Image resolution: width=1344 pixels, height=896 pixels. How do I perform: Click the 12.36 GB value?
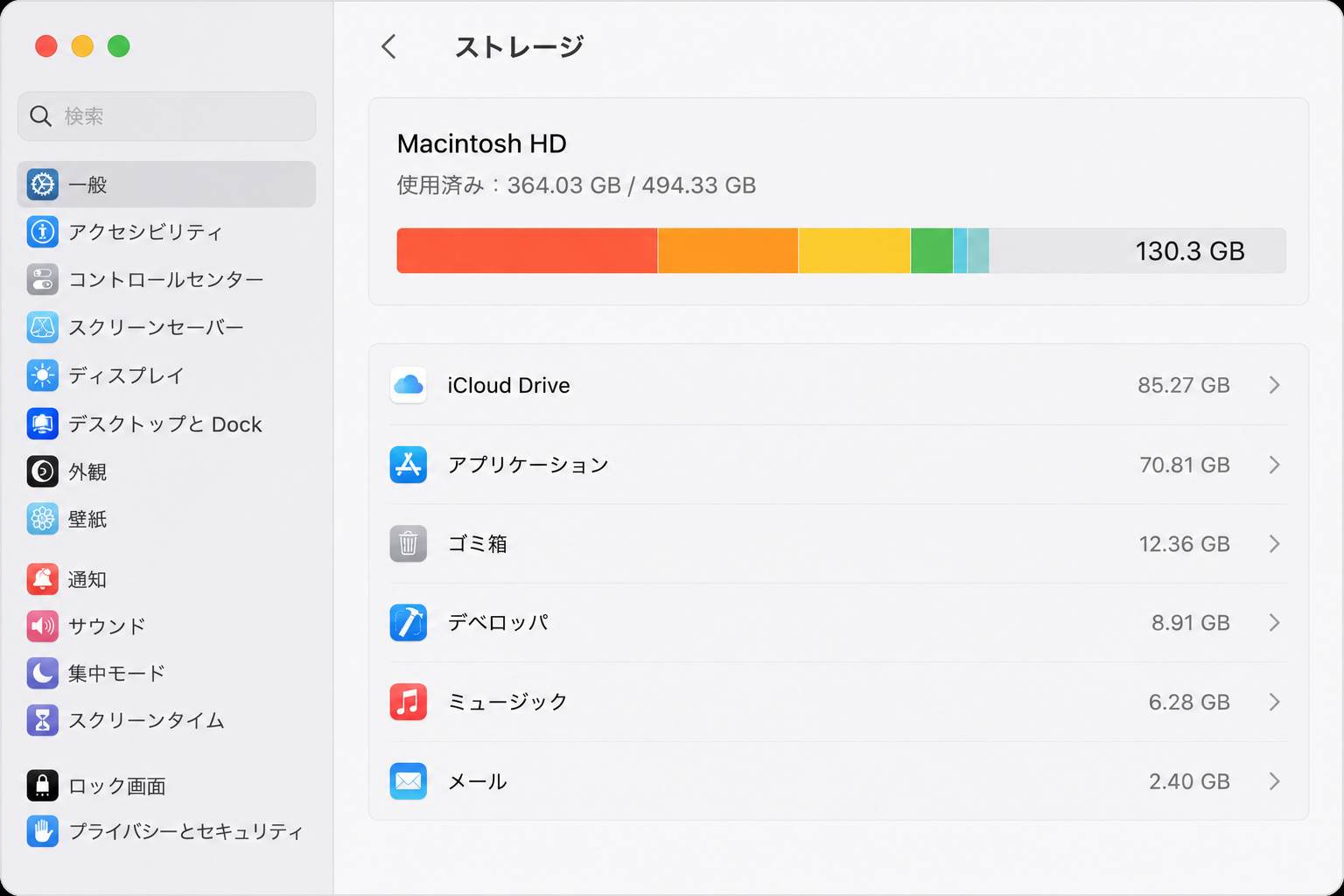tap(1185, 544)
